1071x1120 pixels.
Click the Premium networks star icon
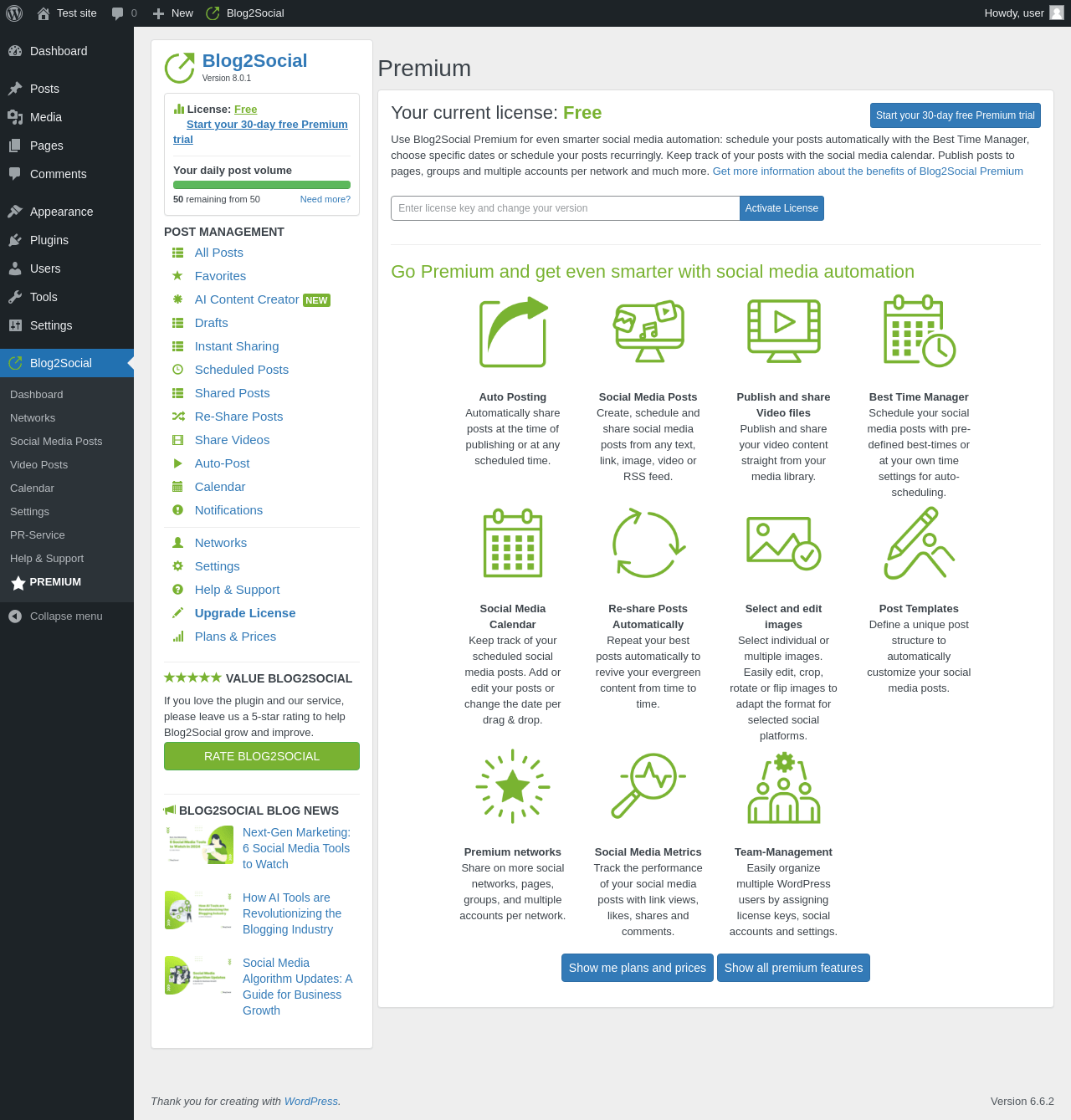coord(513,786)
